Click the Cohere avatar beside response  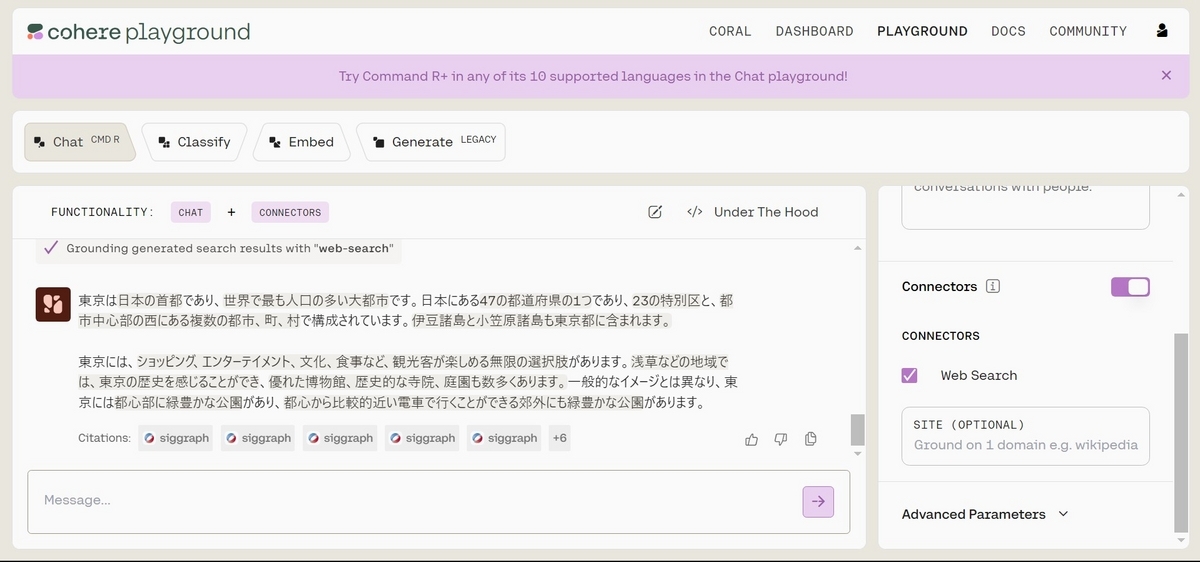tap(52, 304)
